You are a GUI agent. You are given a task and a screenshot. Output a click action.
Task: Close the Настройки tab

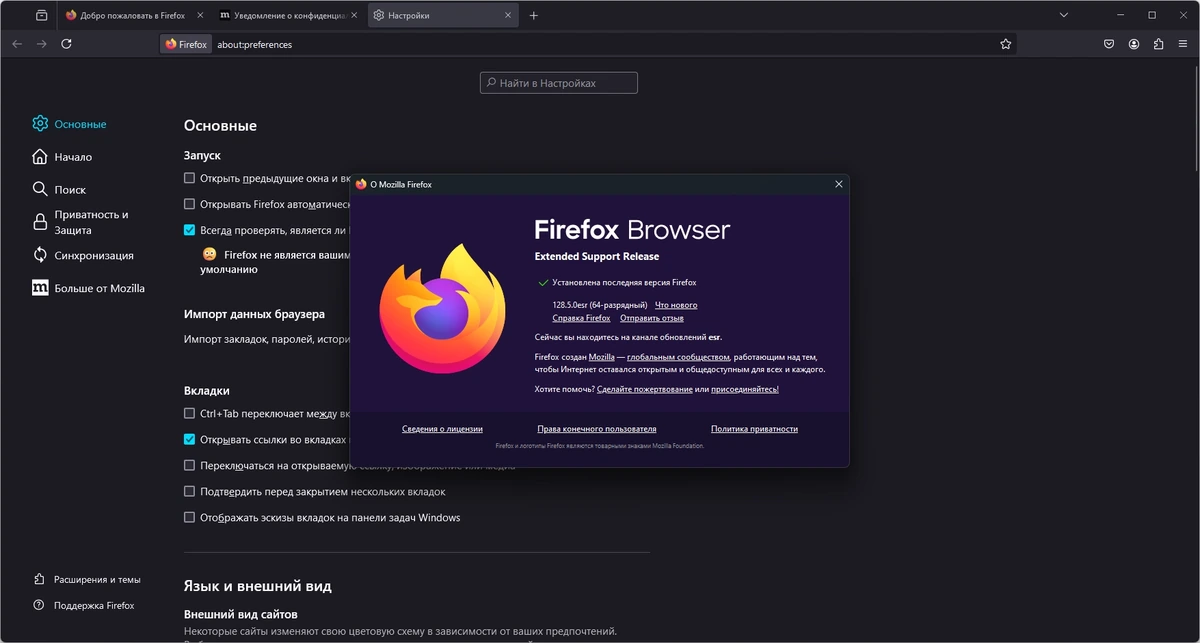508,16
